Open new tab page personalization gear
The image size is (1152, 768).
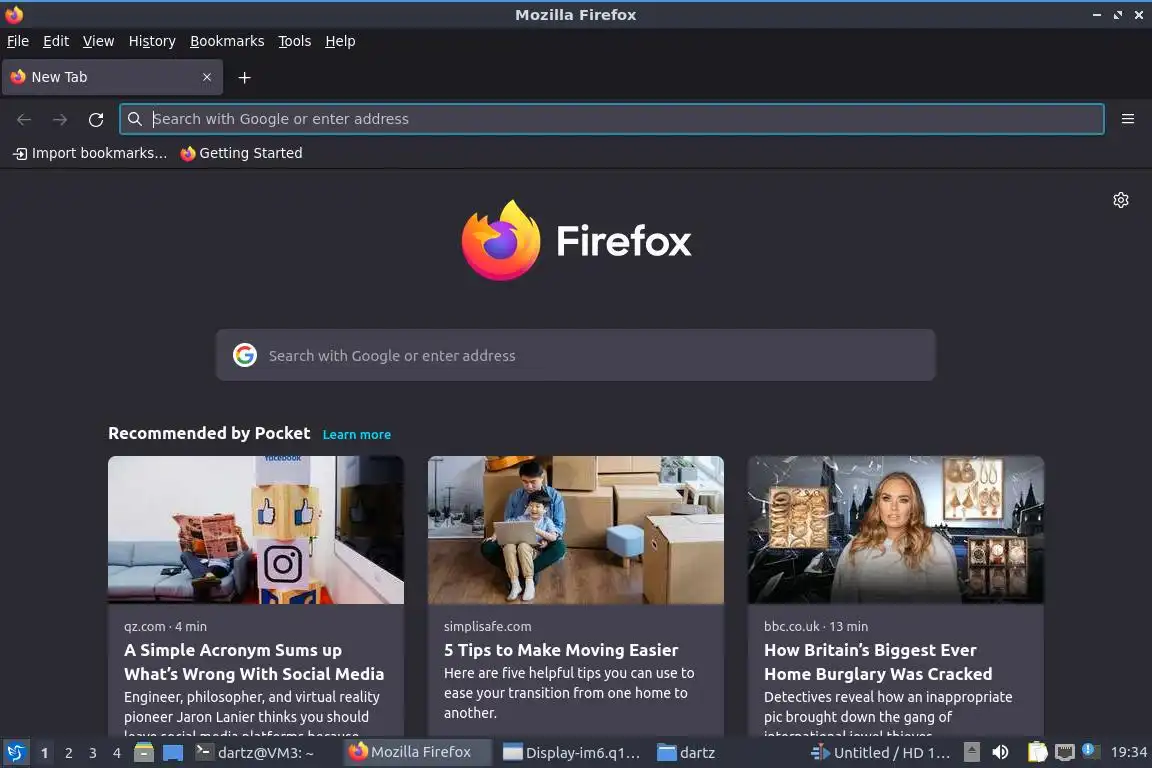pyautogui.click(x=1120, y=200)
